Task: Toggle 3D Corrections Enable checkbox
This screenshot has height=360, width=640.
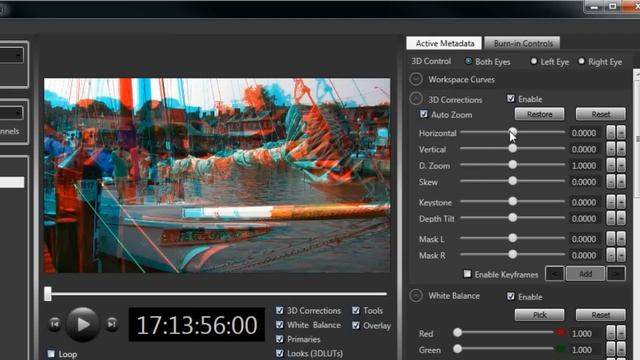Action: [511, 98]
